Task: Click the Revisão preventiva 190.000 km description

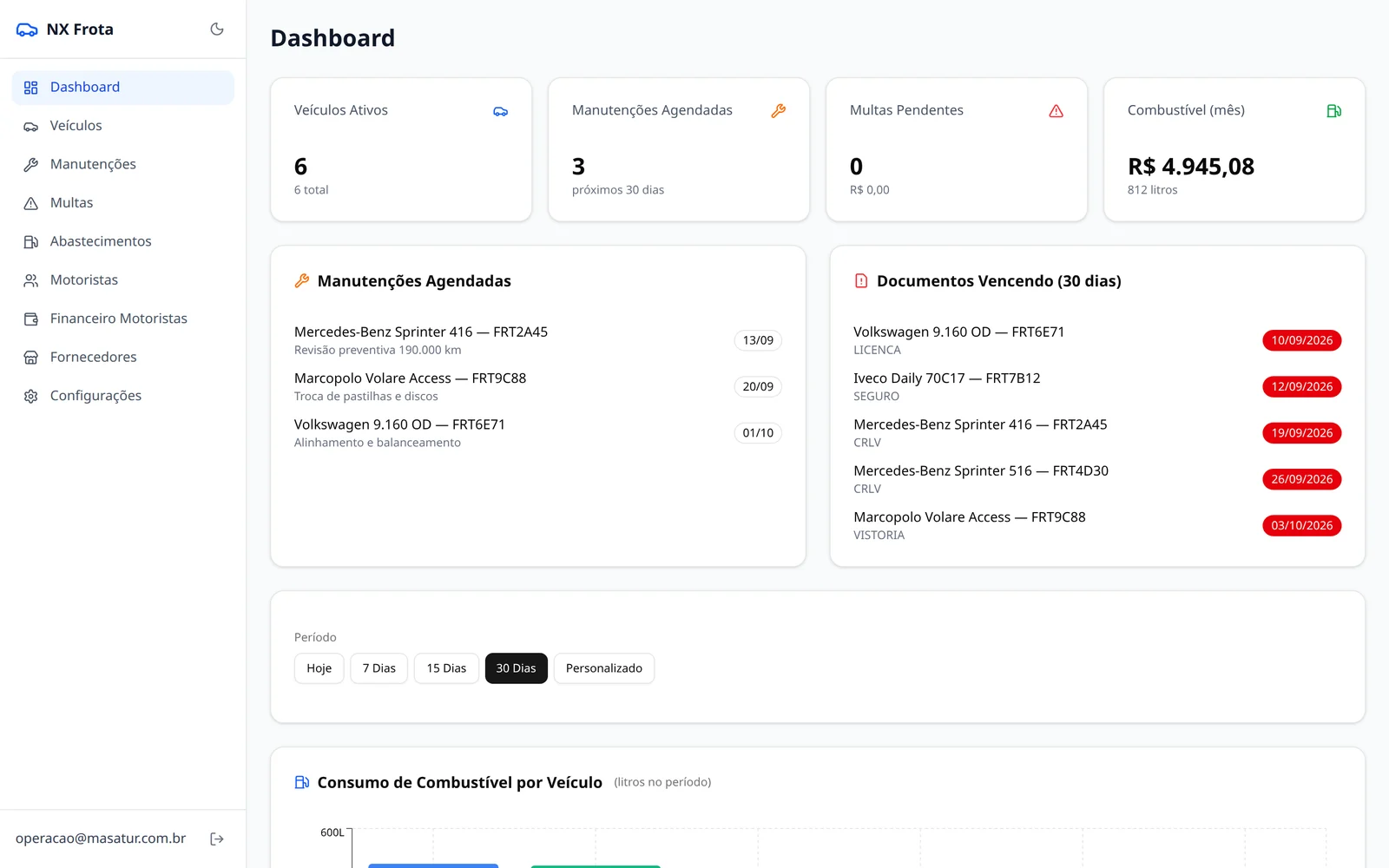Action: 378,350
